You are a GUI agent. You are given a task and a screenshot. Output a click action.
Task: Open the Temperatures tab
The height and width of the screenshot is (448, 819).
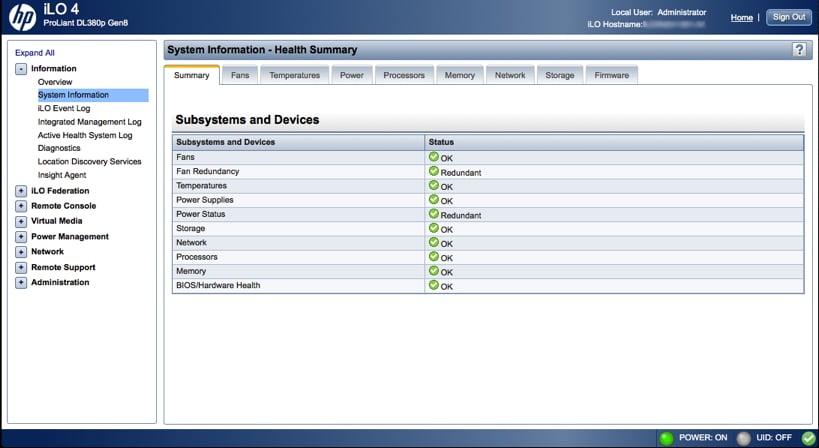(x=295, y=75)
